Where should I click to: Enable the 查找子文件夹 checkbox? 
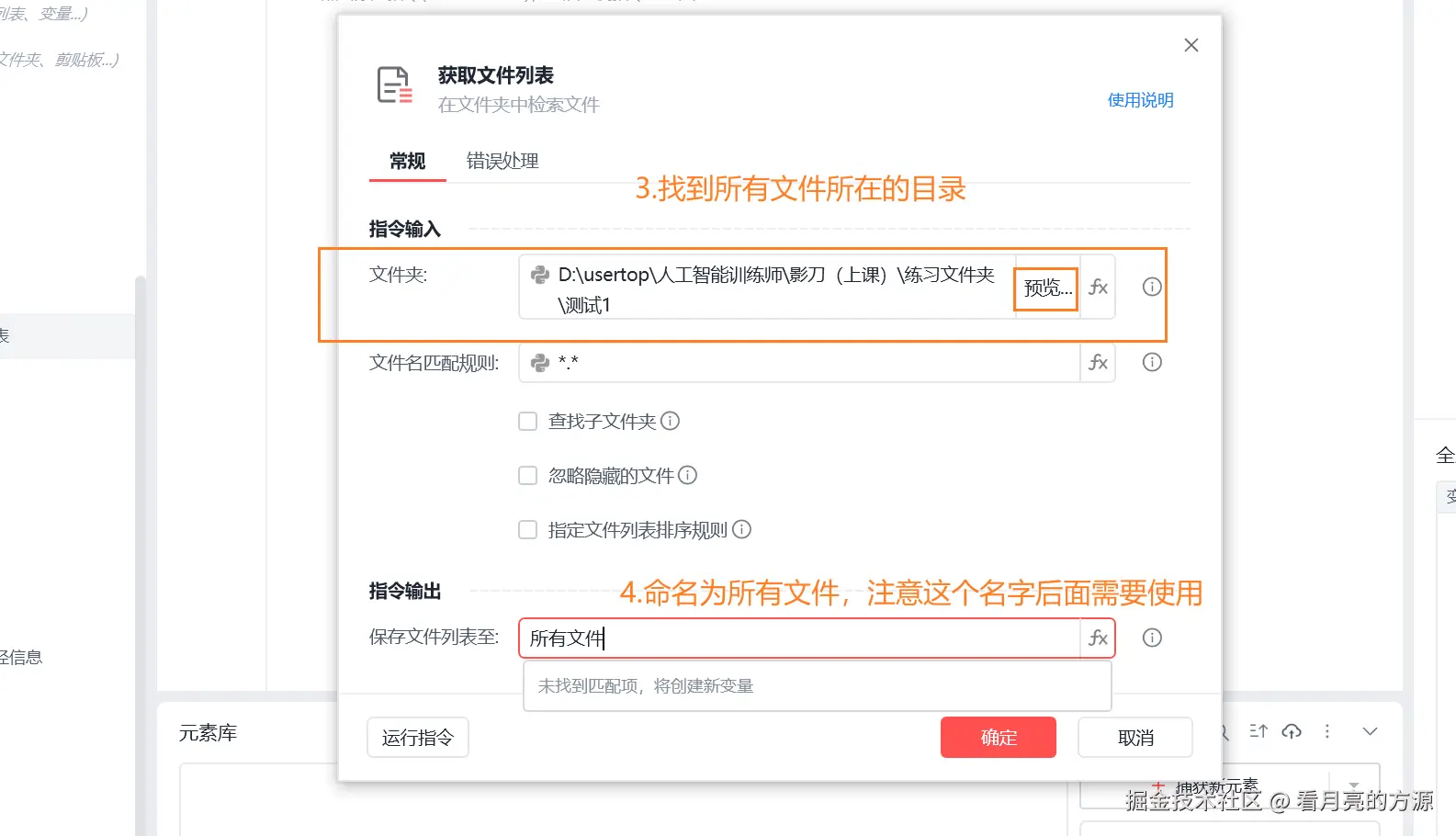coord(528,422)
